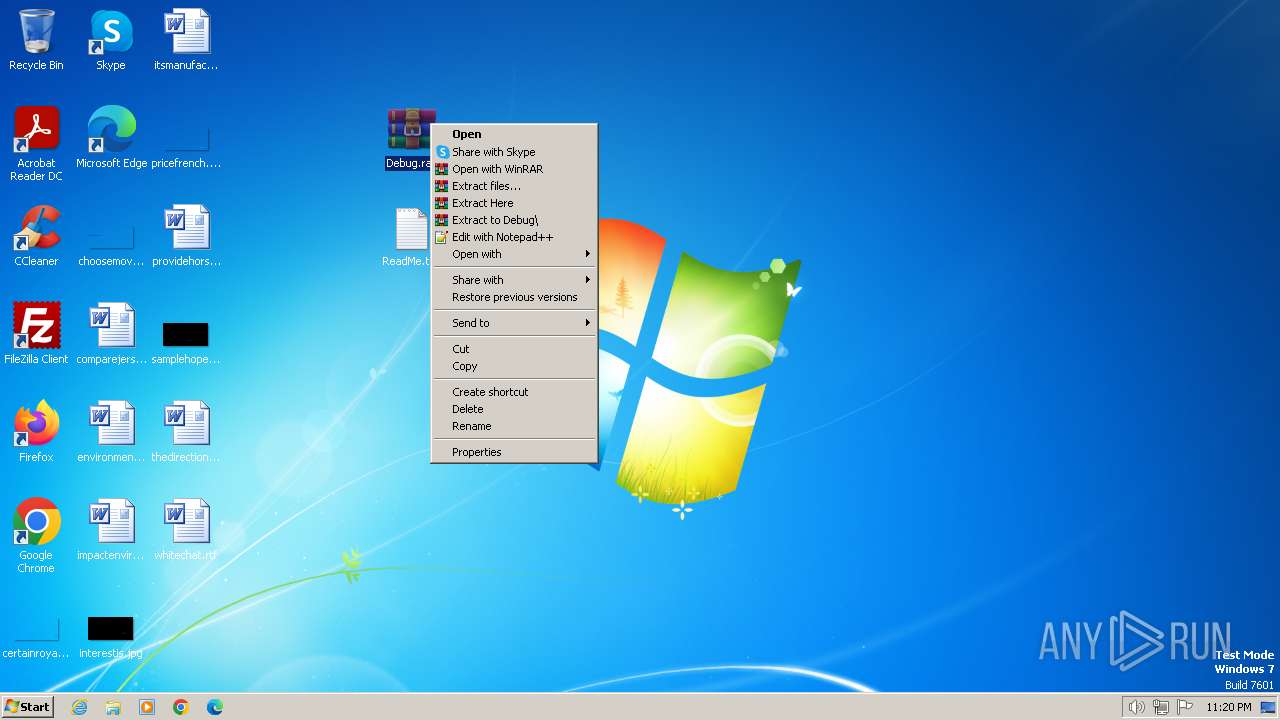Choose Extract Here menu entry
Screen dimensions: 1280x720
(514, 203)
